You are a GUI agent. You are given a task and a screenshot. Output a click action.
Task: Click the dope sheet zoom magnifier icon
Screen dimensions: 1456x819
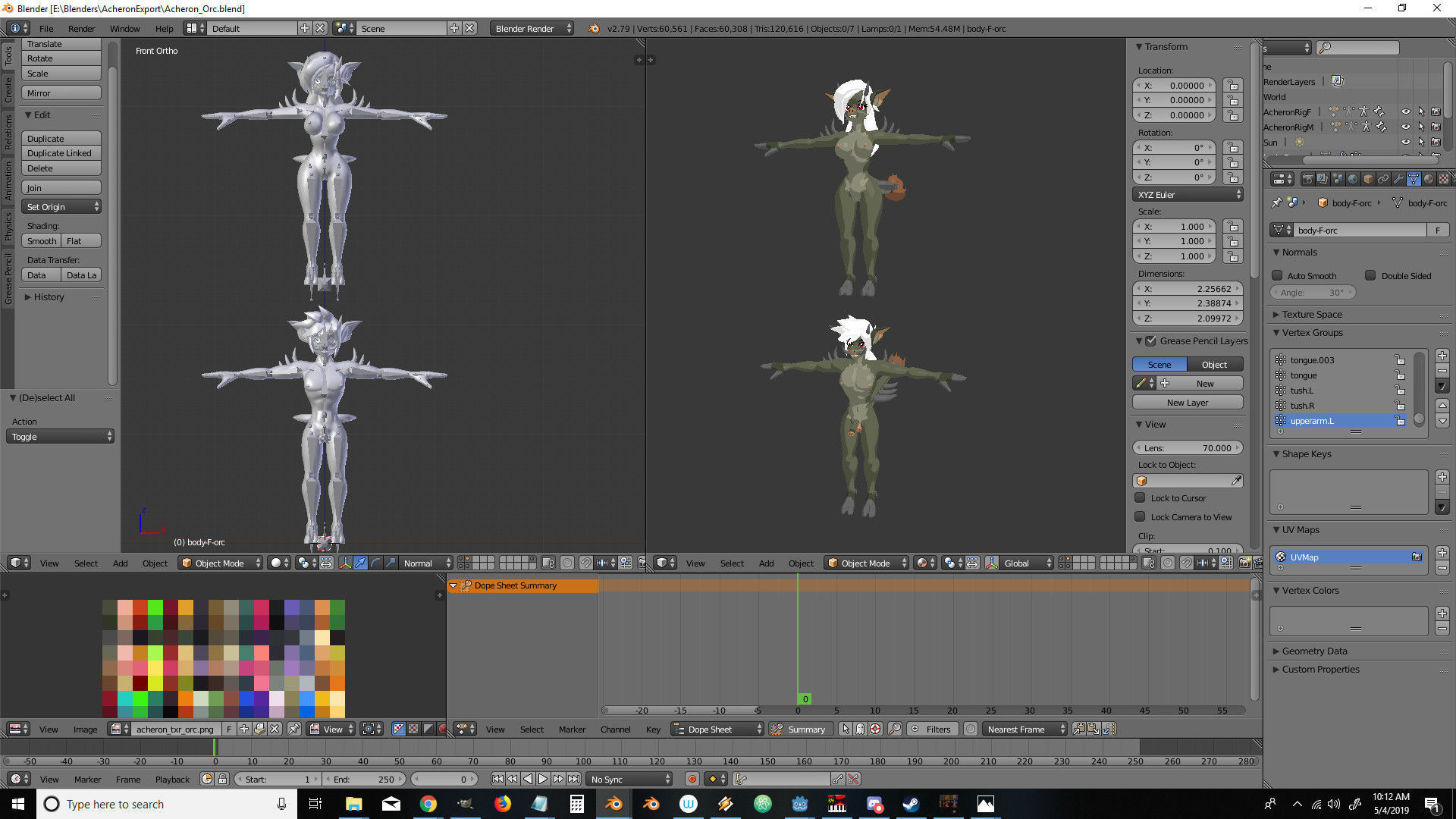(x=895, y=729)
